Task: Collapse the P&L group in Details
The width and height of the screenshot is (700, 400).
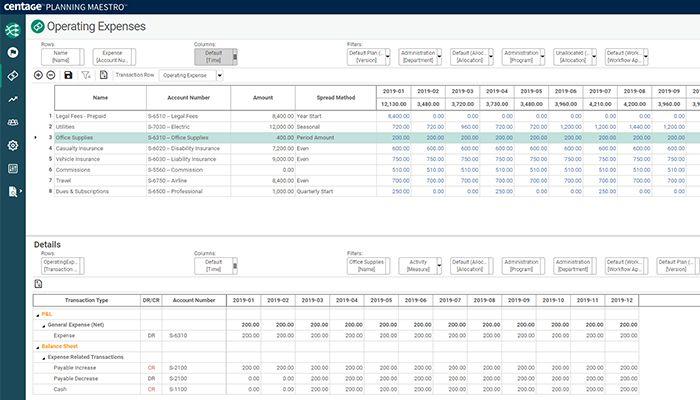Action: (38, 315)
